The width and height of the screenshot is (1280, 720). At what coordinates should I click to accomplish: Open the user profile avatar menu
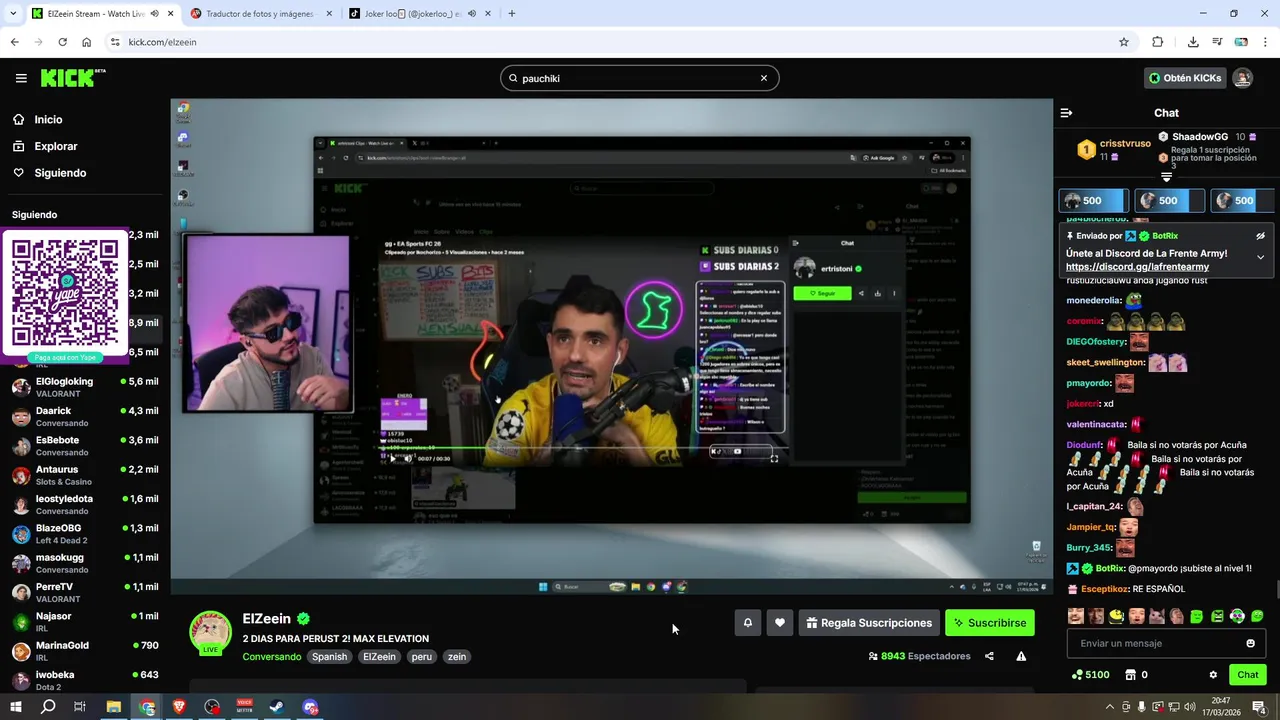pyautogui.click(x=1242, y=78)
